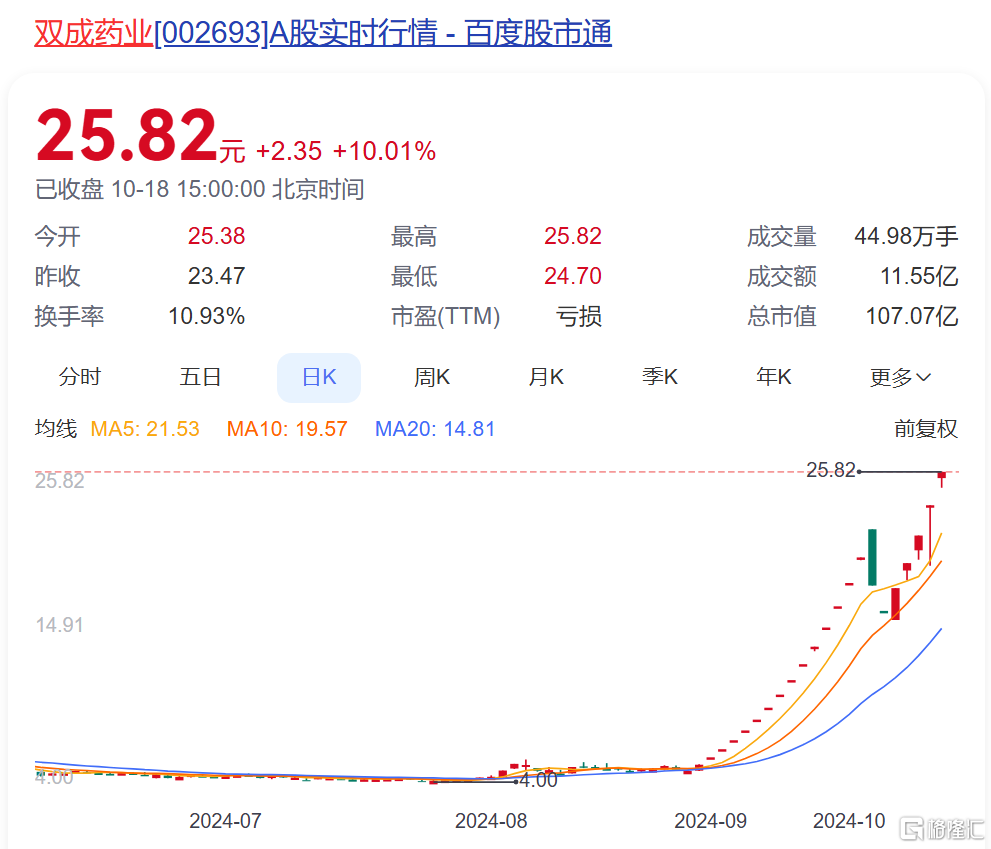Click the 2024-10 date axis label
The image size is (991, 849).
click(849, 821)
